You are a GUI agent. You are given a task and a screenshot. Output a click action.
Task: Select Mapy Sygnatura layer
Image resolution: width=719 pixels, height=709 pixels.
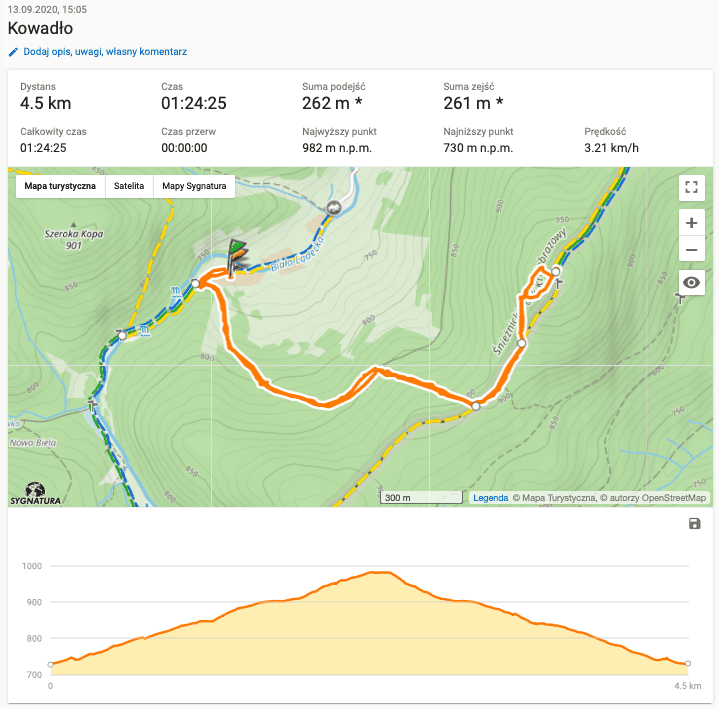pos(194,186)
